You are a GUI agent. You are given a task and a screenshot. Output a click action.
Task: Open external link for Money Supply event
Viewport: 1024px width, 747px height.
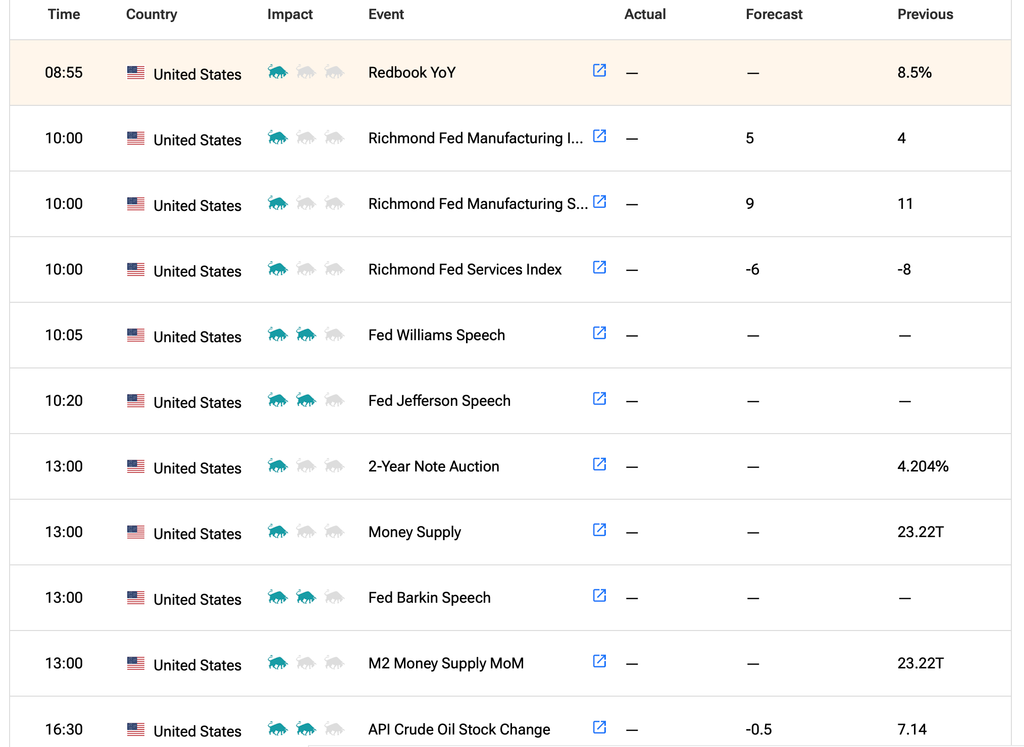pyautogui.click(x=600, y=530)
